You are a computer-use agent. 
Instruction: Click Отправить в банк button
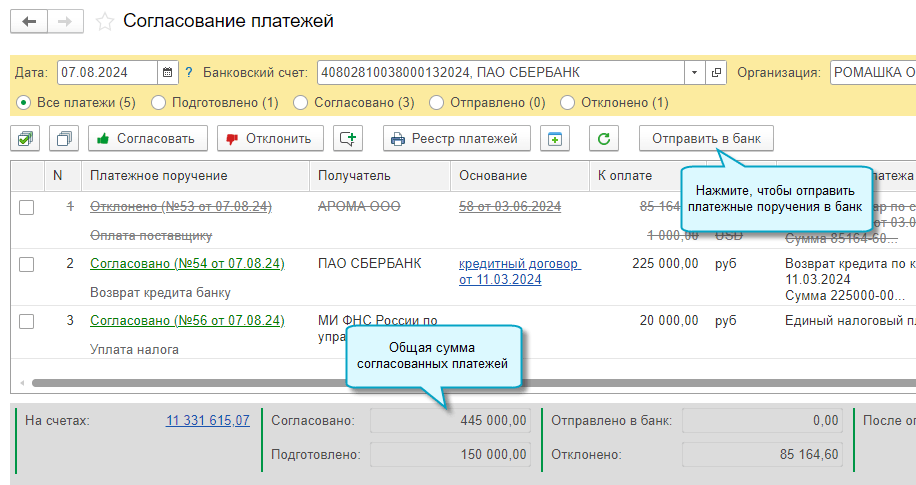point(706,138)
